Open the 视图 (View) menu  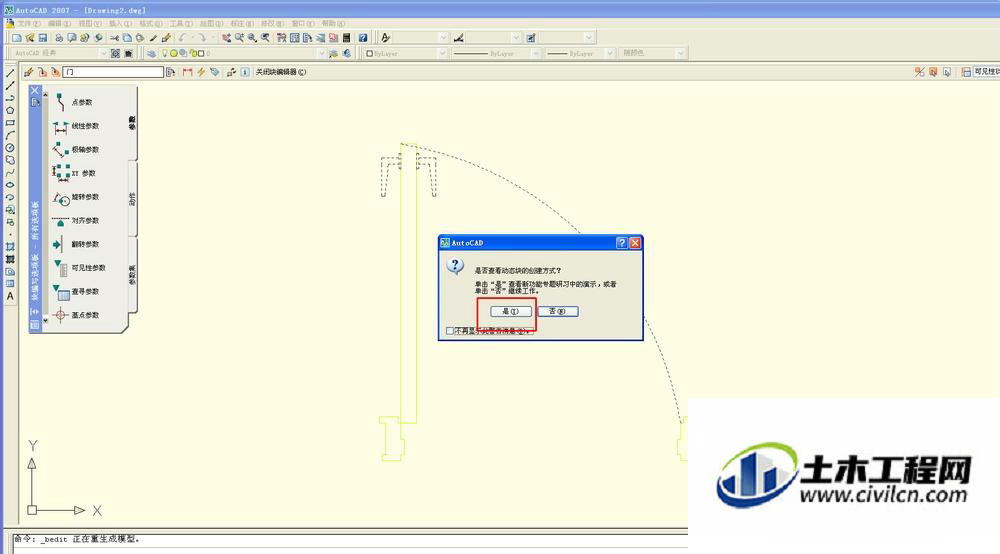[89, 24]
